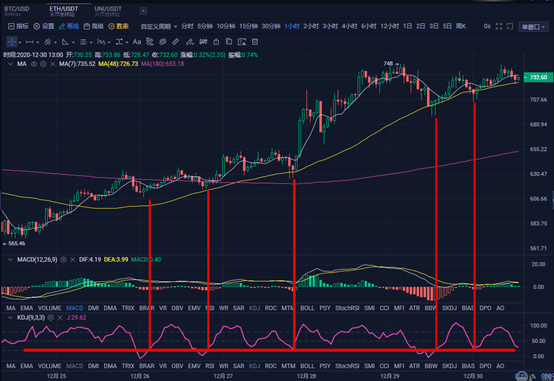
Task: Select the 1小时 timeframe
Action: point(292,26)
